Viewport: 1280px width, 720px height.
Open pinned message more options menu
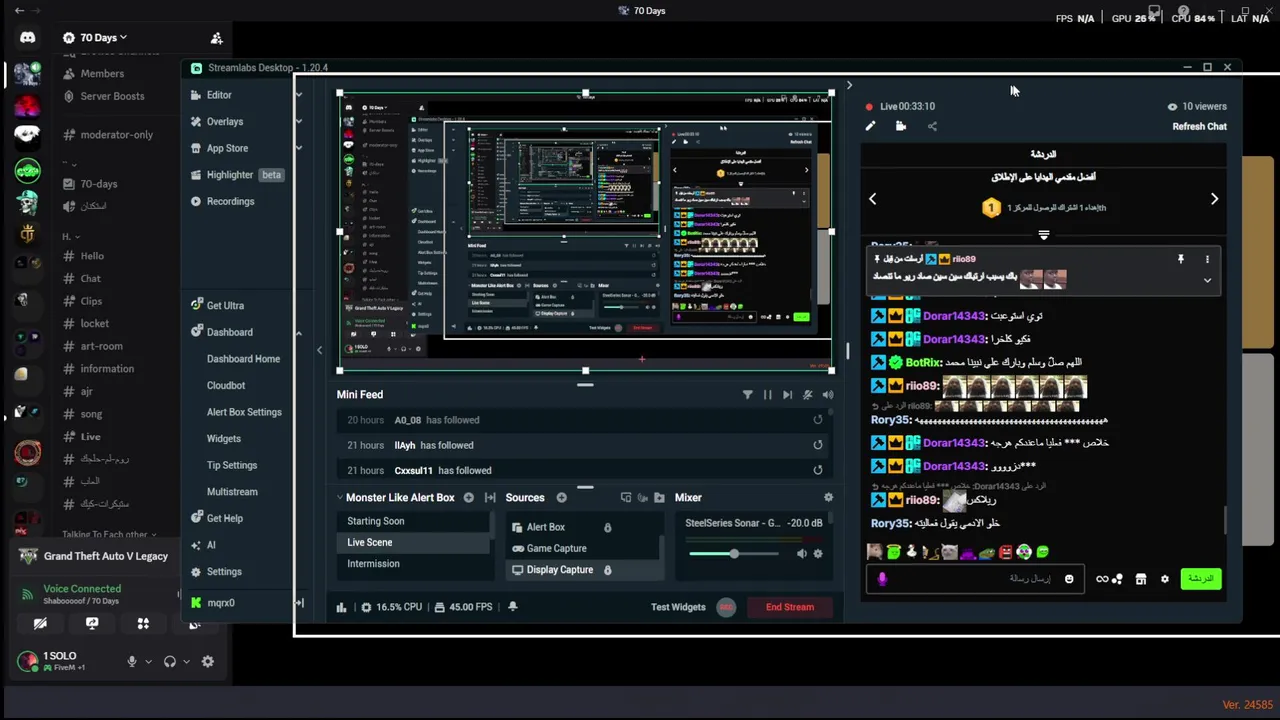point(1207,259)
